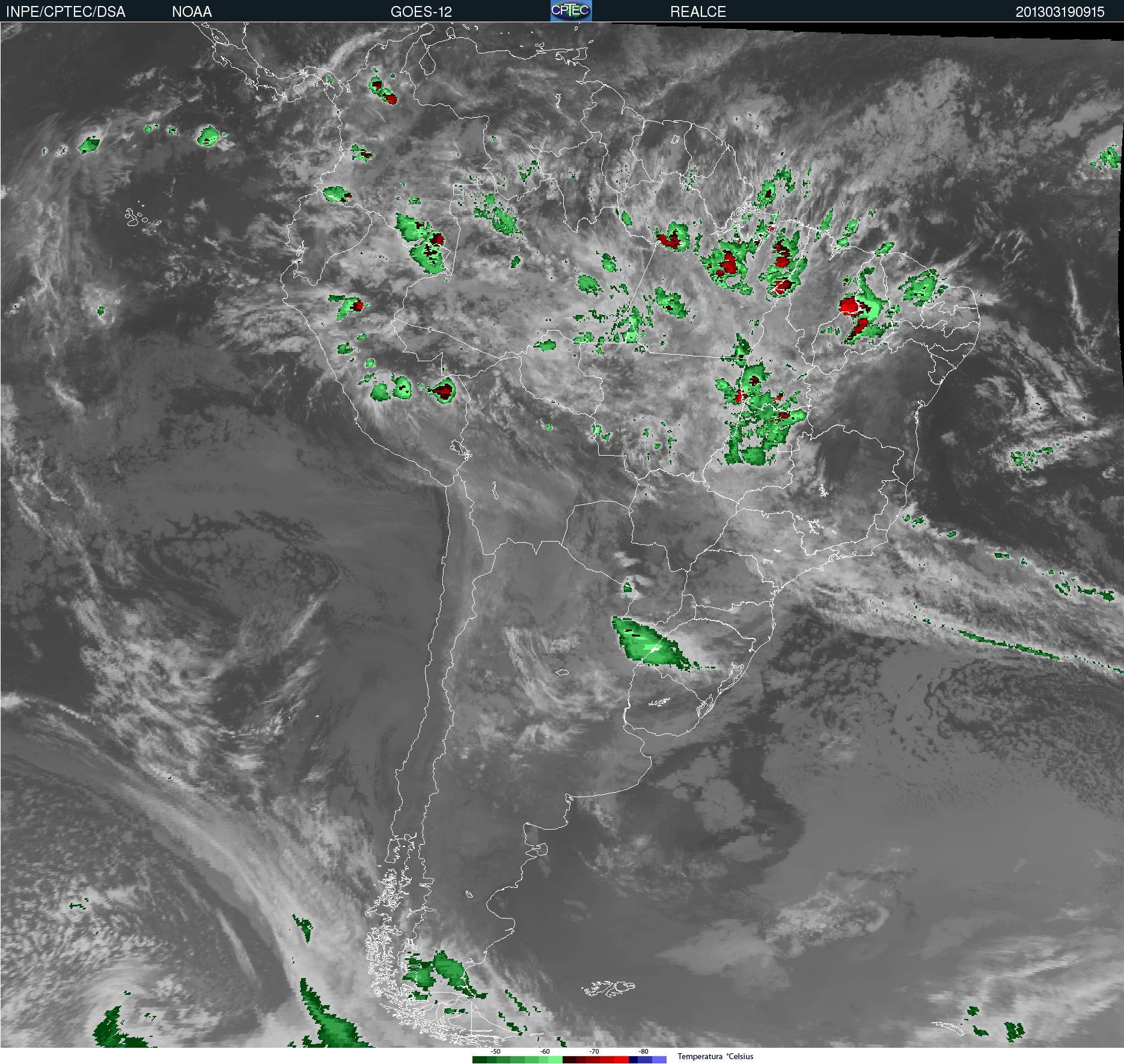Click the -70 value on the temperature scale
The width and height of the screenshot is (1124, 1064).
594,1051
